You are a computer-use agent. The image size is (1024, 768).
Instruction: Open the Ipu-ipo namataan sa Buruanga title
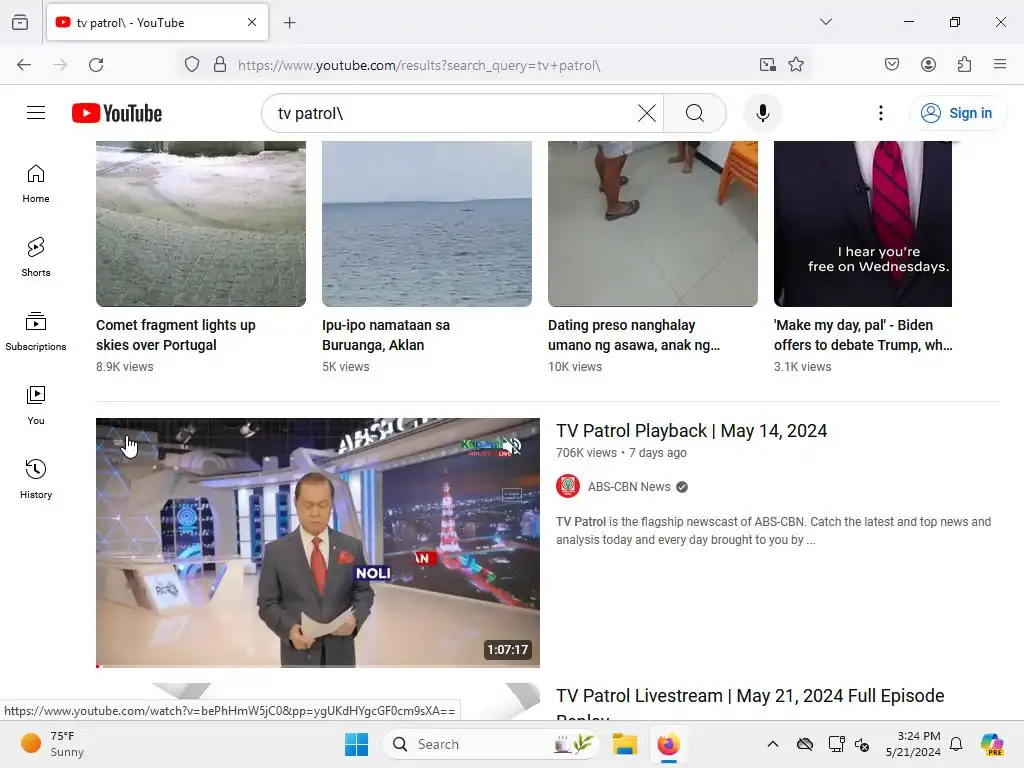(x=386, y=335)
